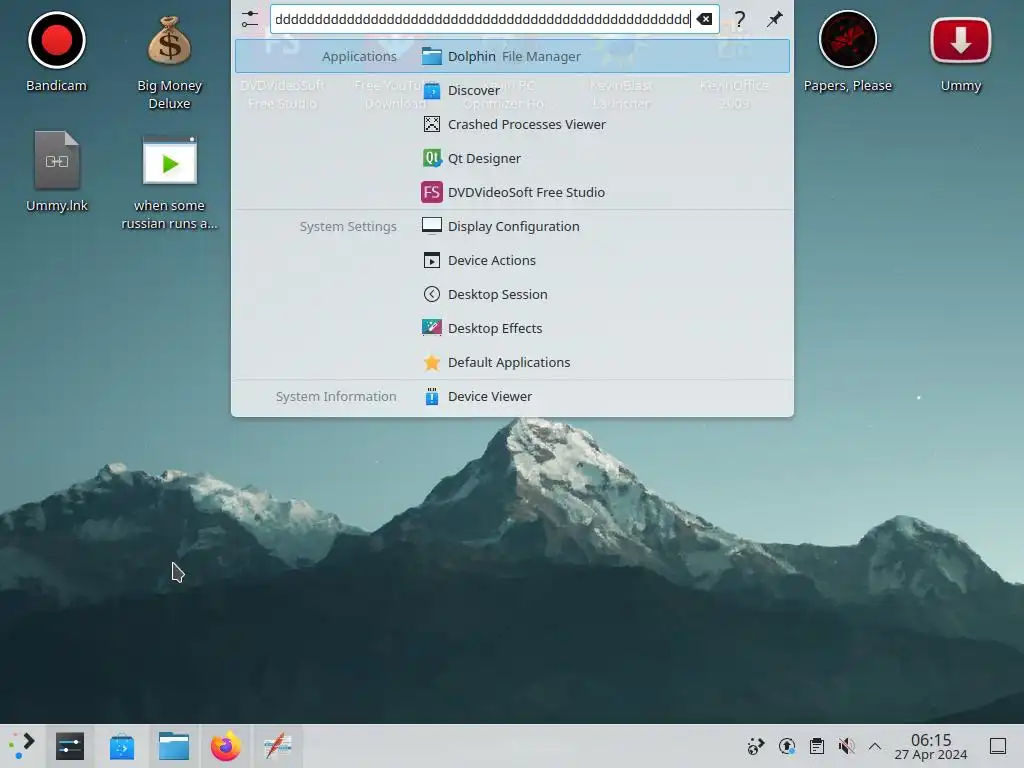Click the Desktop Effects wand icon
Viewport: 1024px width, 768px height.
pyautogui.click(x=432, y=328)
